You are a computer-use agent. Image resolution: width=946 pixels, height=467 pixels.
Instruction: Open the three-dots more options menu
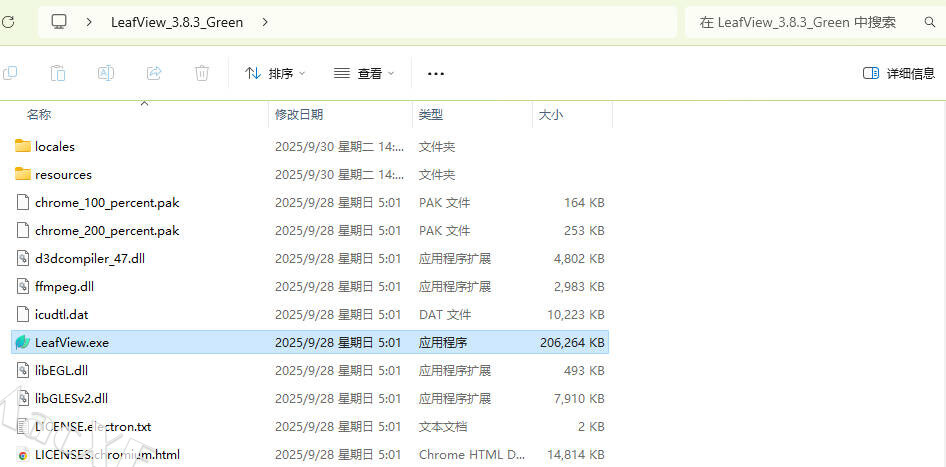click(x=435, y=73)
